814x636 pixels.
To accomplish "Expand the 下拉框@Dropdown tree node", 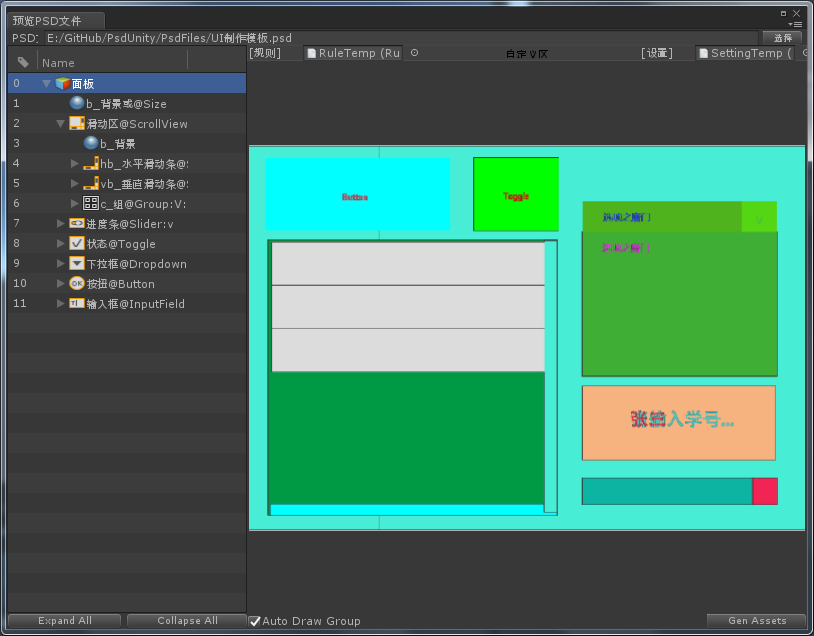I will (61, 264).
